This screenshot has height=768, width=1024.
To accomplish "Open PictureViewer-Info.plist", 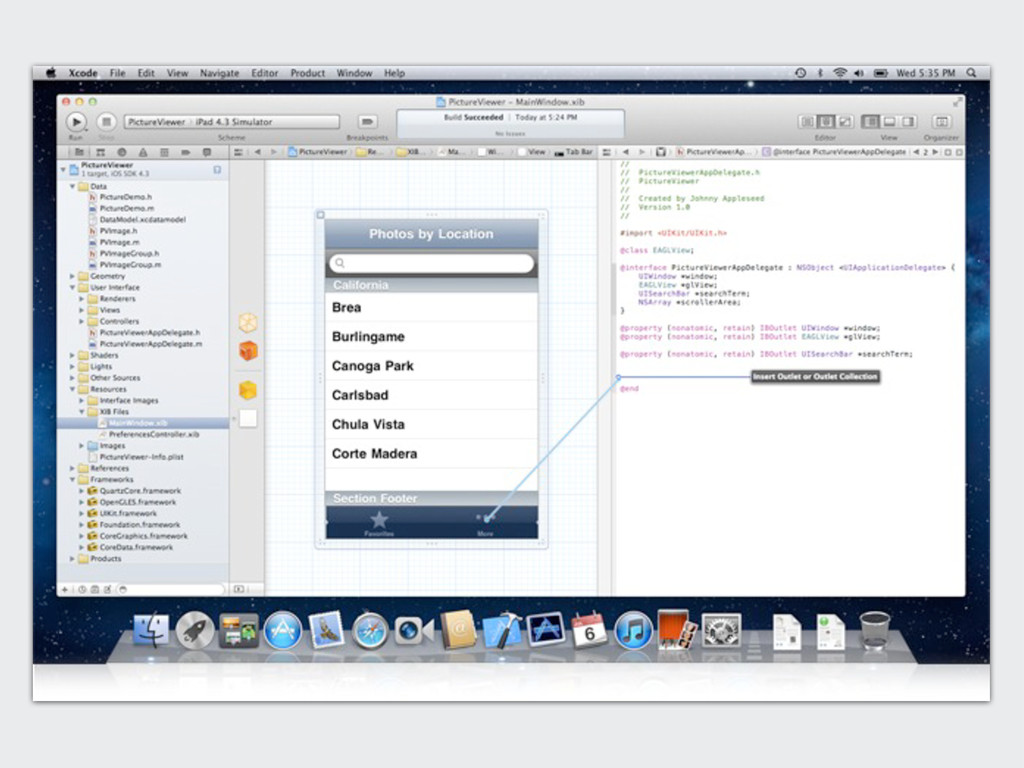I will click(141, 457).
